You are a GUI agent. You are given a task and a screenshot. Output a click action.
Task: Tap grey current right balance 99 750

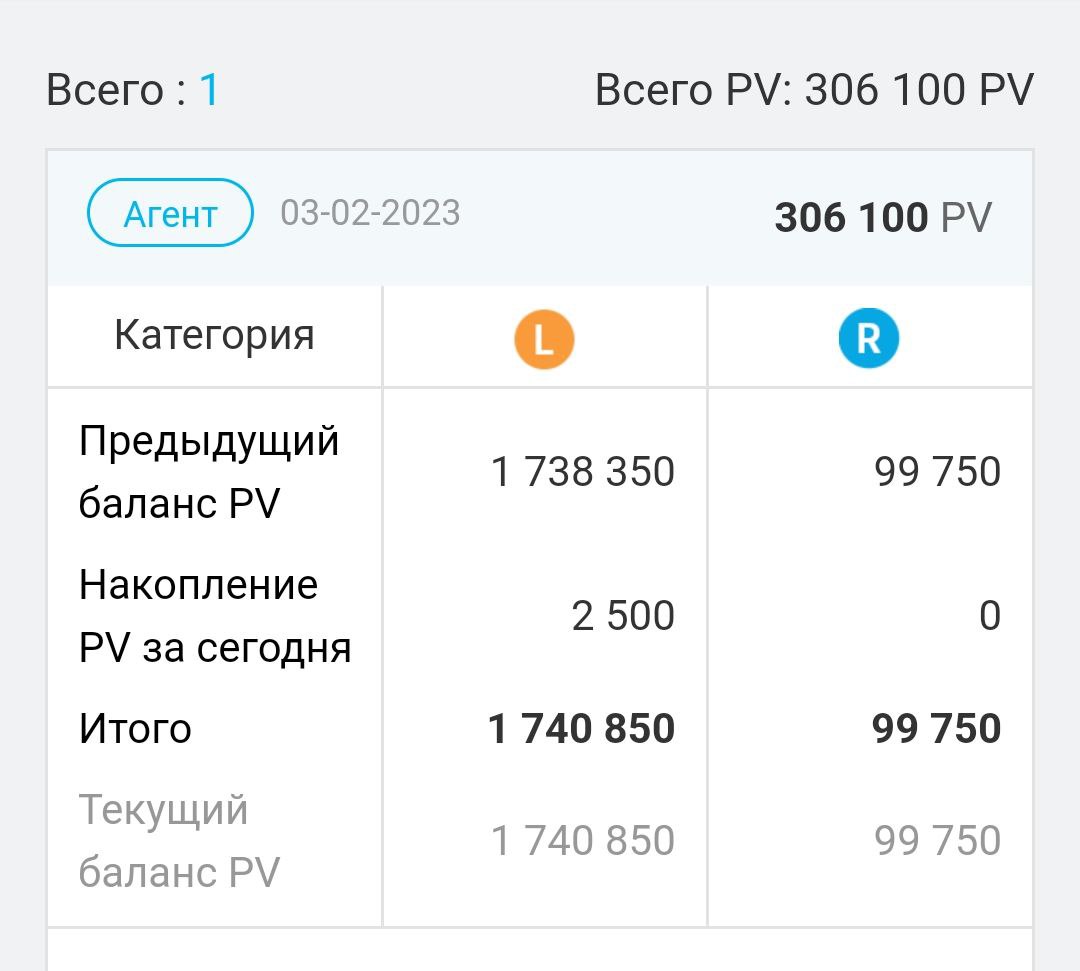[x=937, y=841]
